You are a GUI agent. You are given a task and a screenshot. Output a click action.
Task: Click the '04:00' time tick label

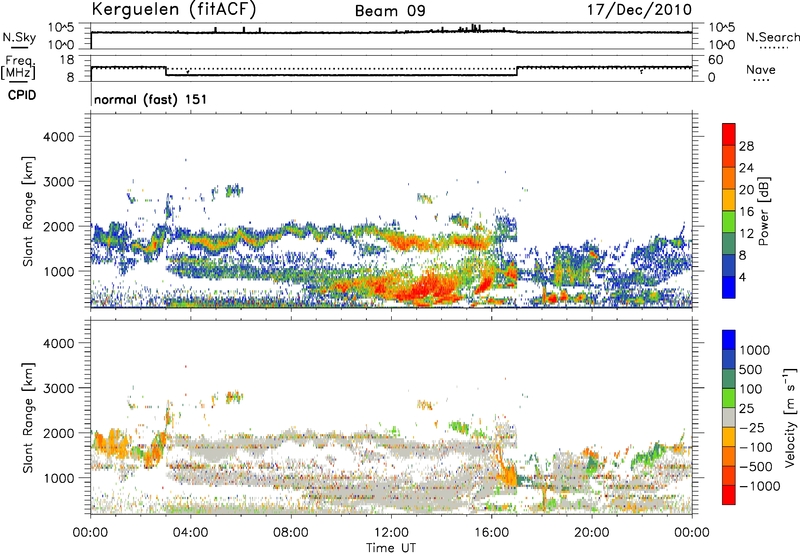[x=190, y=533]
